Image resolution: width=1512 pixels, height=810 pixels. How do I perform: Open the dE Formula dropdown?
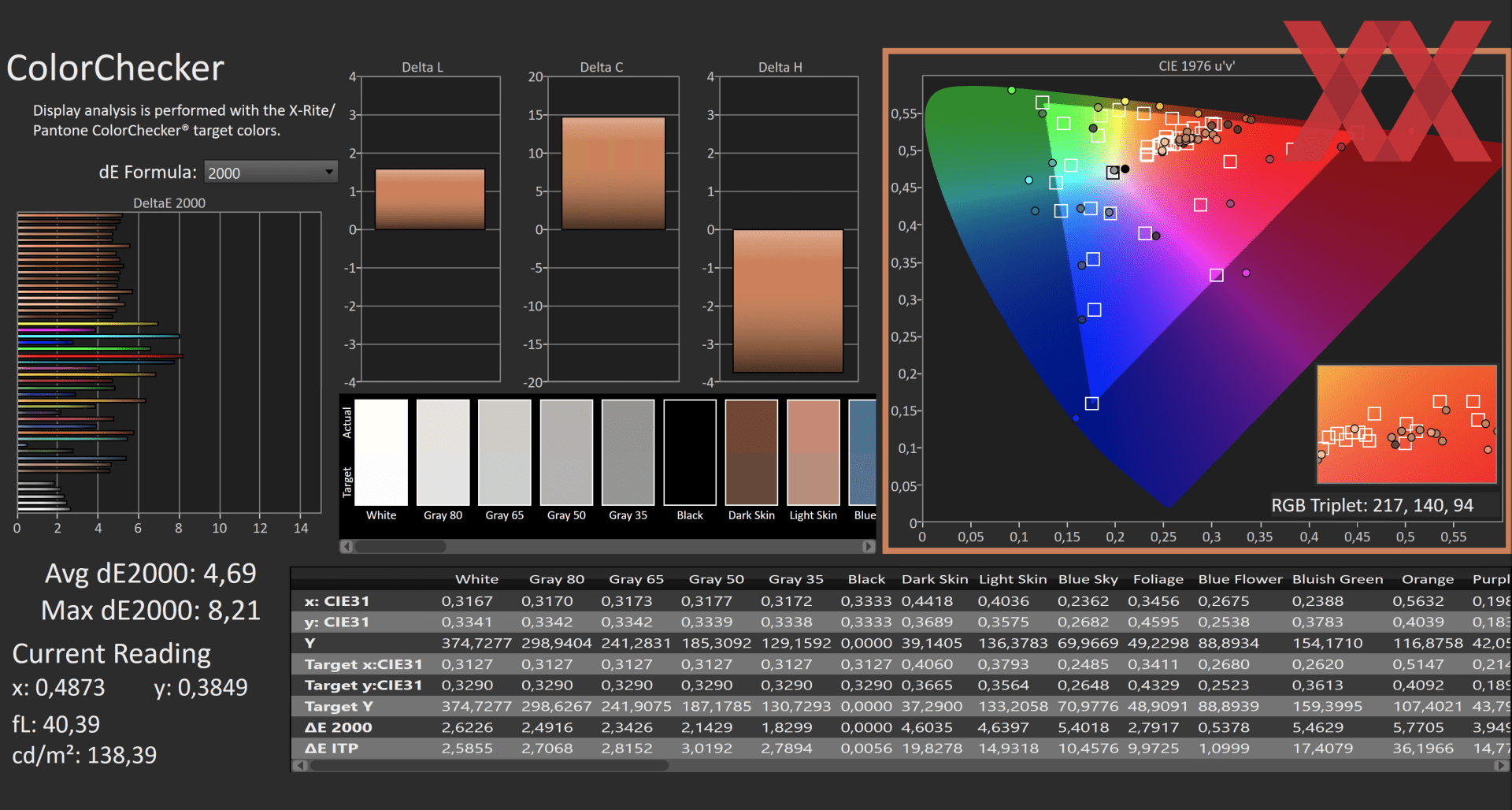[271, 172]
